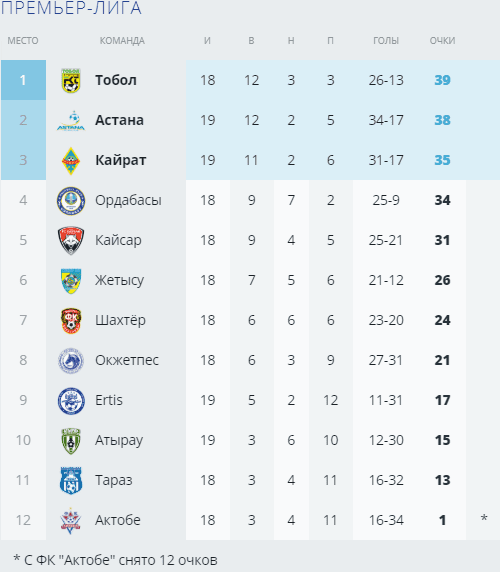Click the Тобол club logo
Screen dimensions: 500x572
point(71,80)
